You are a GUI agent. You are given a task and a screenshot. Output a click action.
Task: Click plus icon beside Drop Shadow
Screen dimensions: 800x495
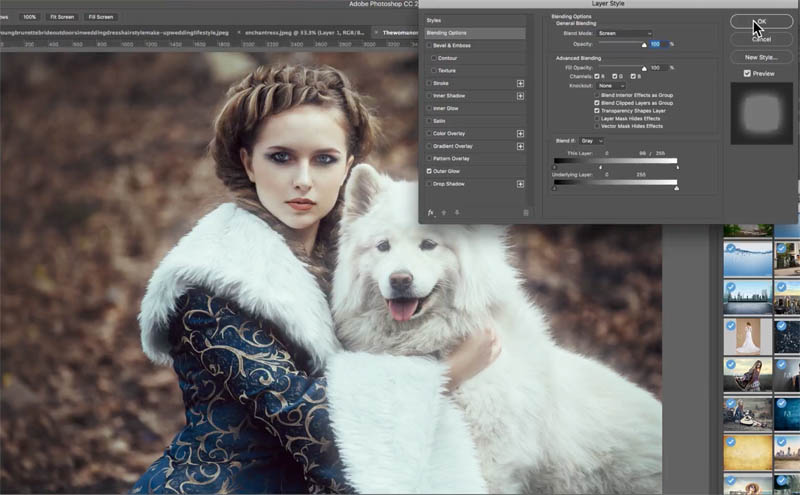click(x=520, y=184)
